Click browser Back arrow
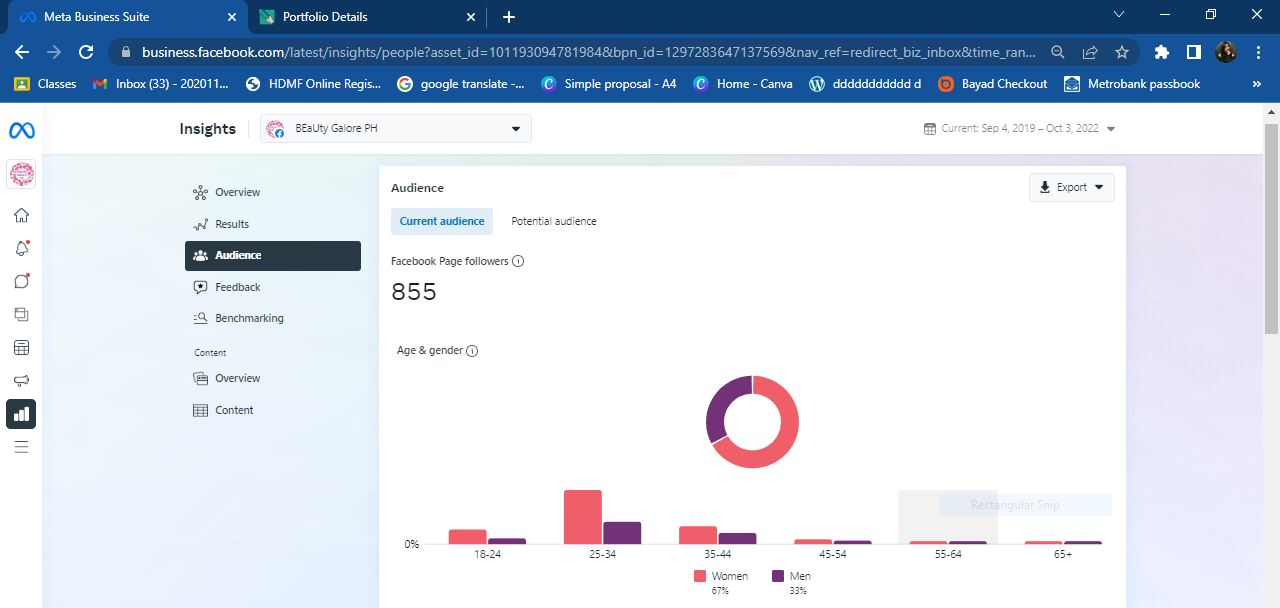1280x608 pixels. point(22,52)
